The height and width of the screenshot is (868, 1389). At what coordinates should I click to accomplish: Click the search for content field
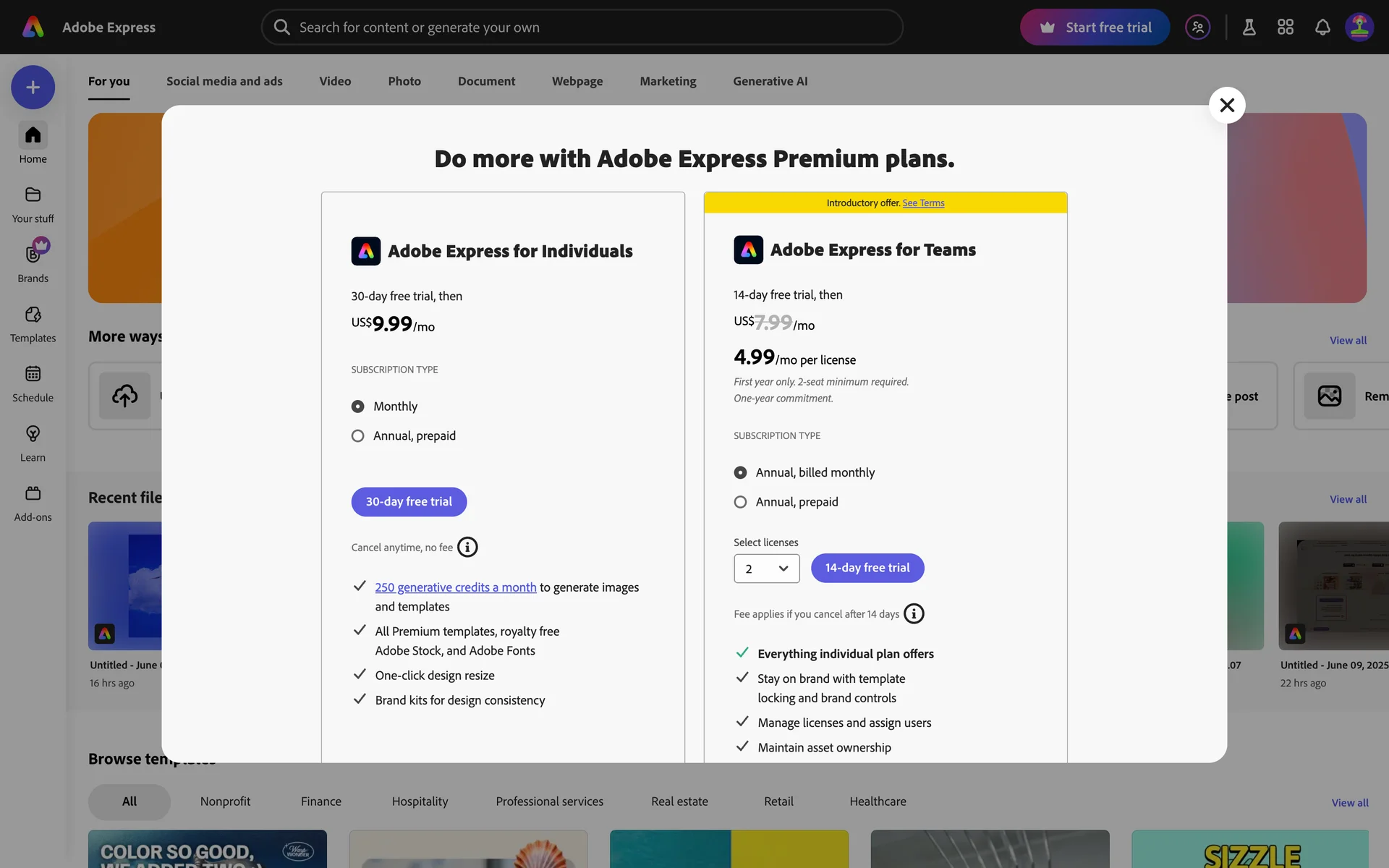(582, 27)
